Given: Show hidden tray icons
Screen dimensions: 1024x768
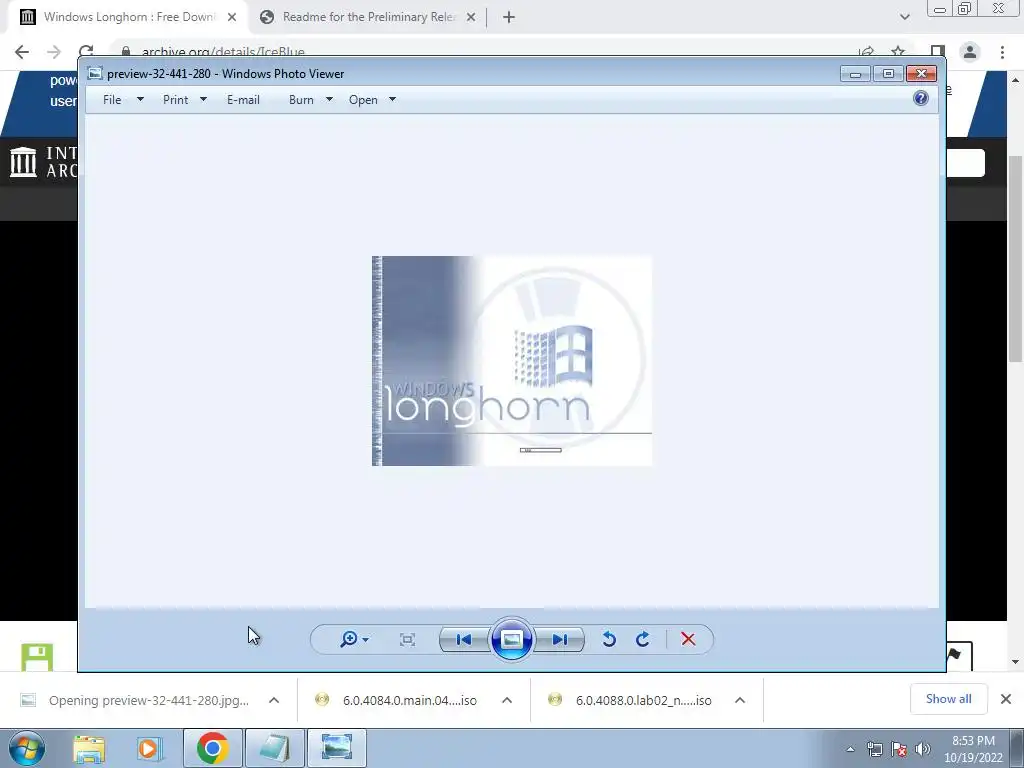Looking at the screenshot, I should pos(850,749).
